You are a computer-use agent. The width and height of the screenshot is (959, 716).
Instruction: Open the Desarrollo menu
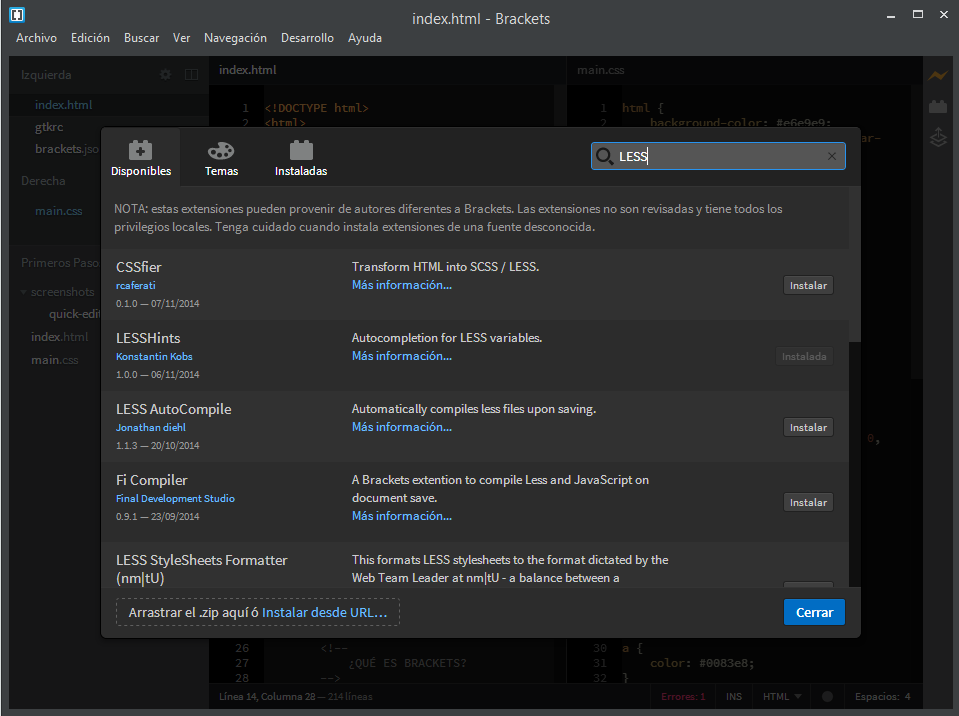pyautogui.click(x=307, y=38)
